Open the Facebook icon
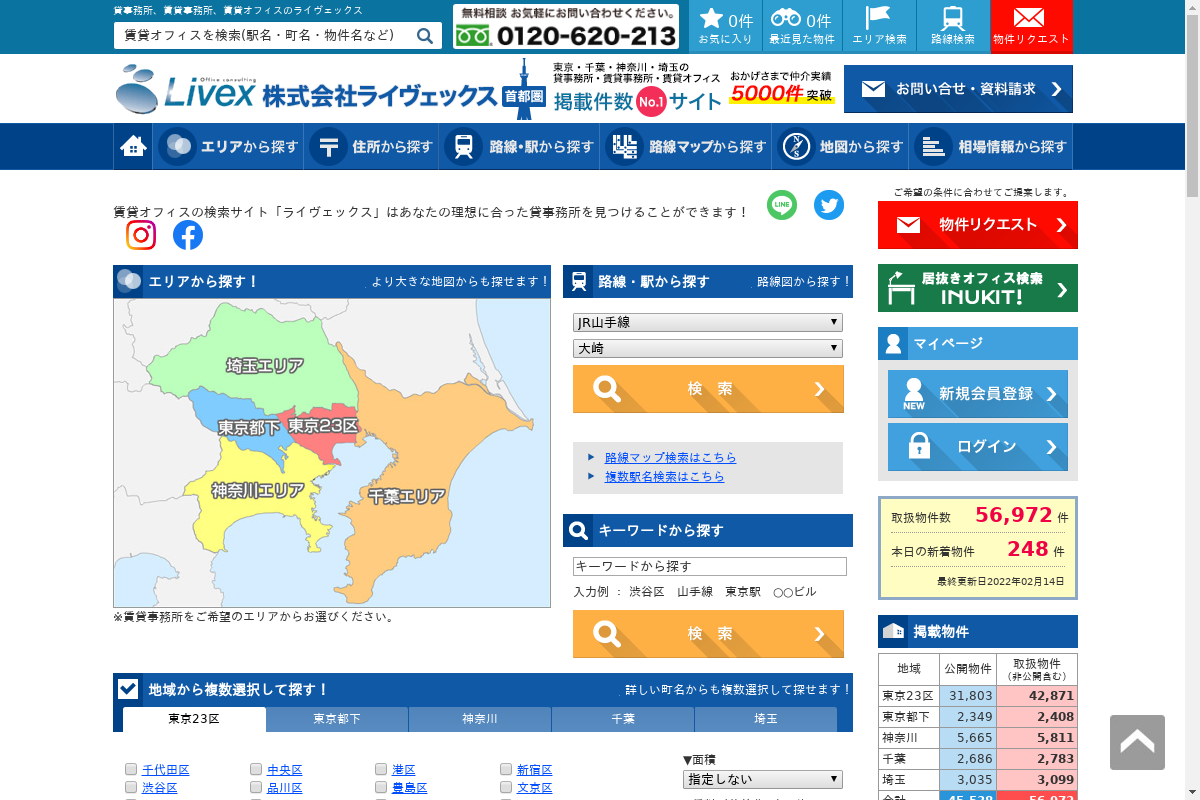This screenshot has height=800, width=1200. pyautogui.click(x=188, y=235)
